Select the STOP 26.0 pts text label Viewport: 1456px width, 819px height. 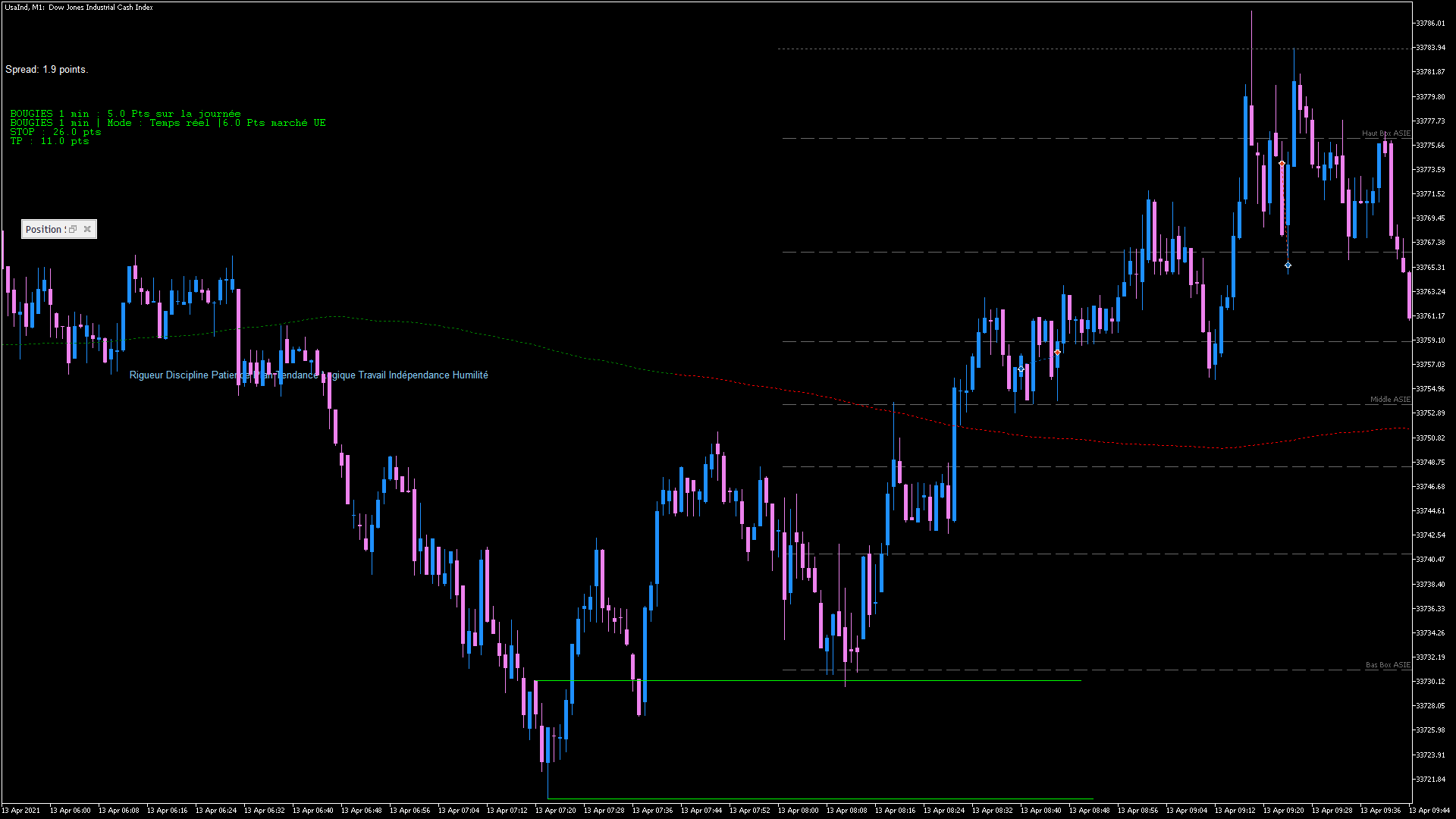[x=55, y=132]
